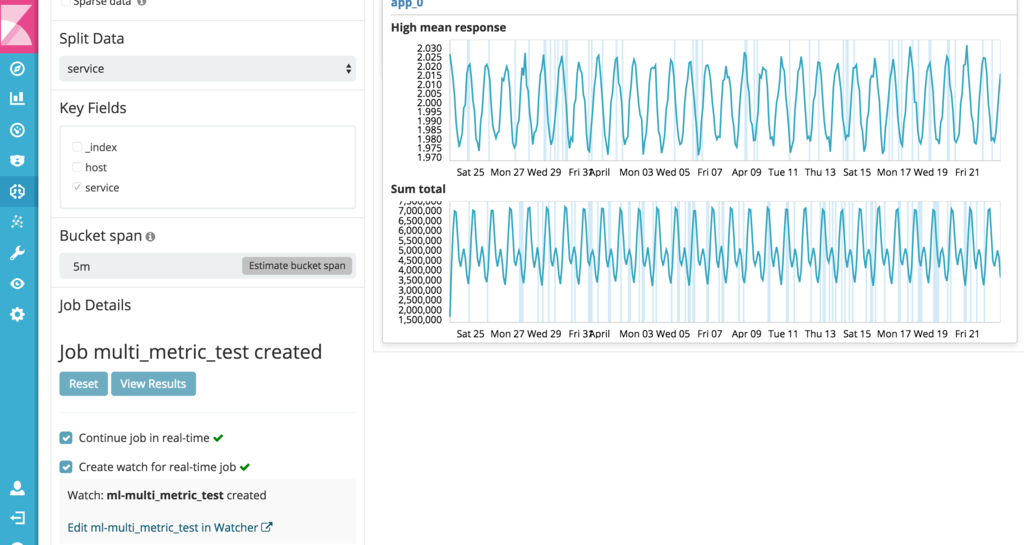Open Machine Learning icon in sidebar
The width and height of the screenshot is (1024, 545).
18,191
